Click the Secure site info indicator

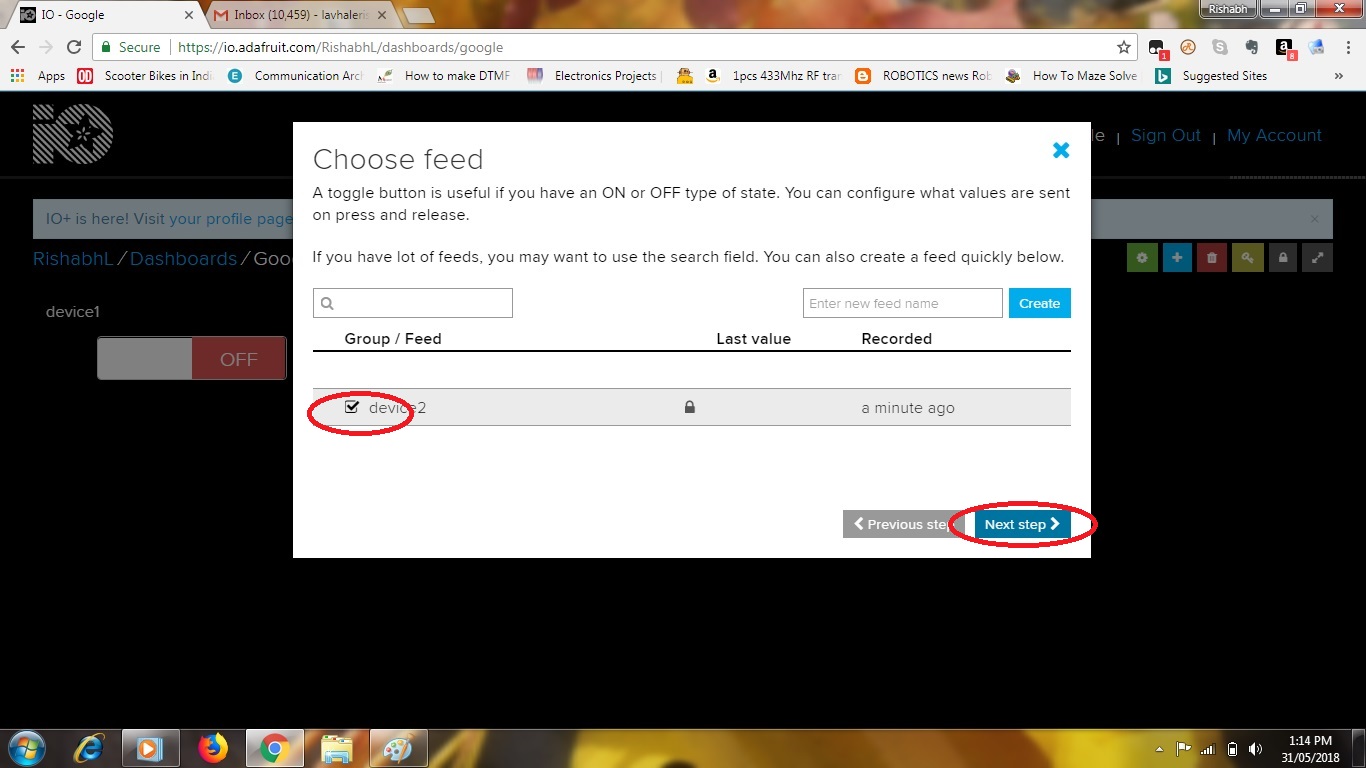pyautogui.click(x=130, y=47)
